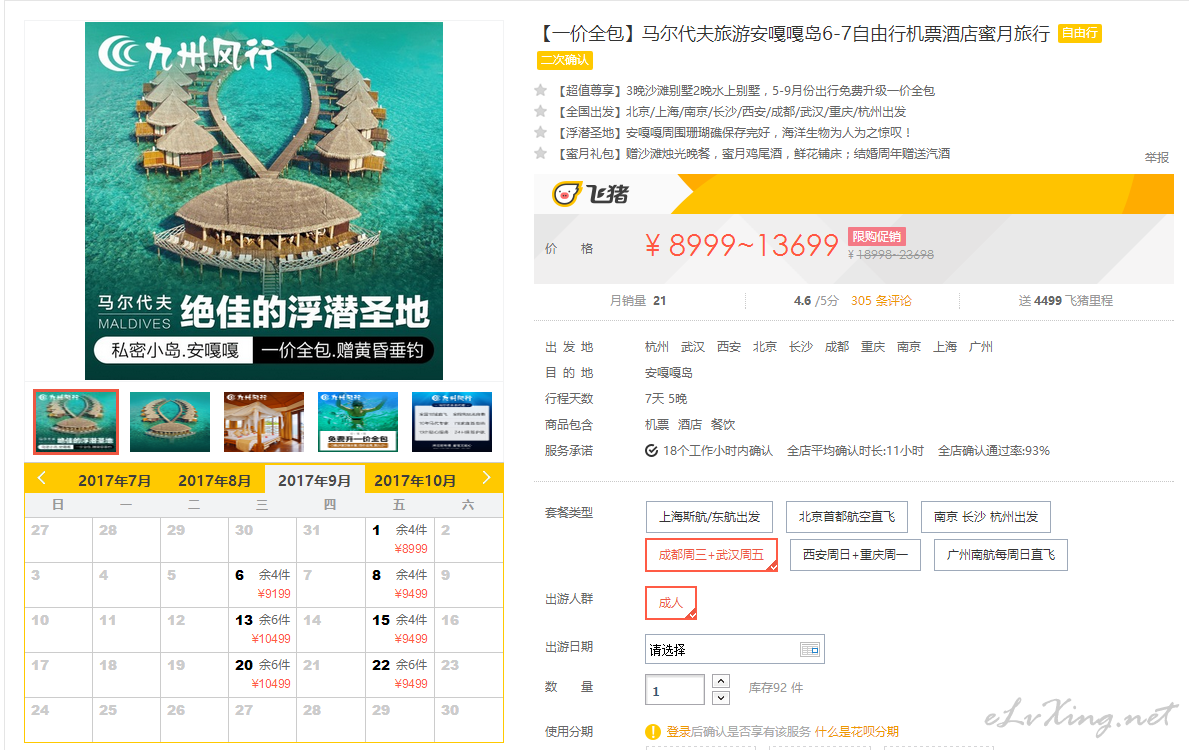Select 上海斯航/东航出发 package option
Image resolution: width=1189 pixels, height=750 pixels.
click(x=709, y=517)
